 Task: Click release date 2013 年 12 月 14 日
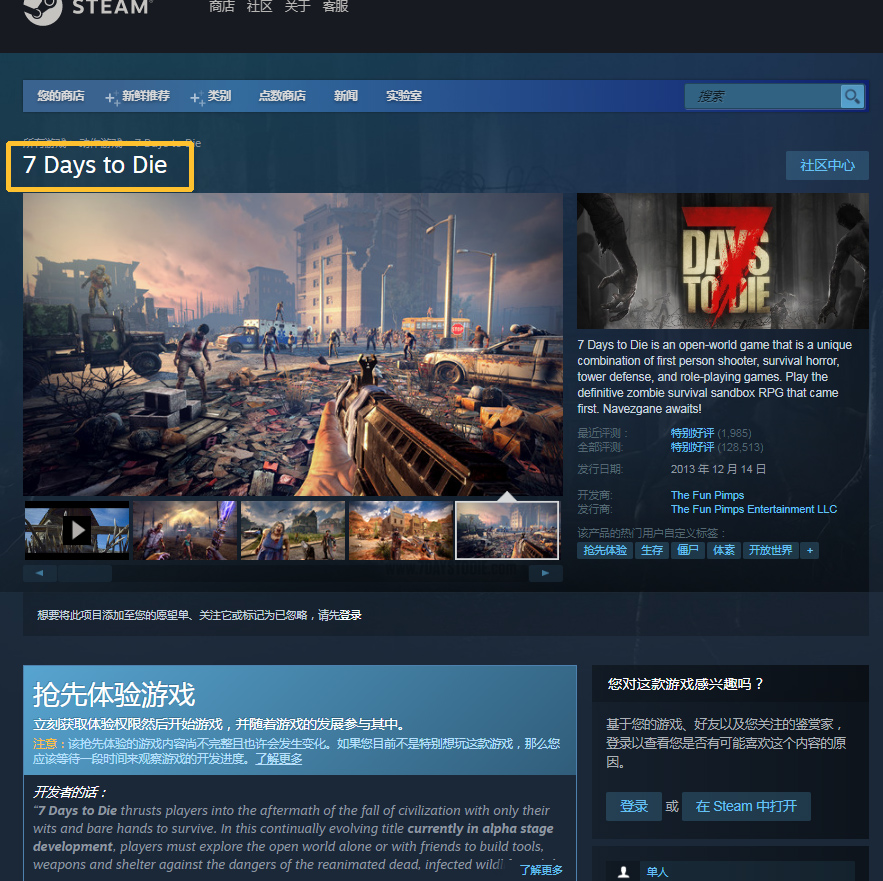(x=718, y=469)
